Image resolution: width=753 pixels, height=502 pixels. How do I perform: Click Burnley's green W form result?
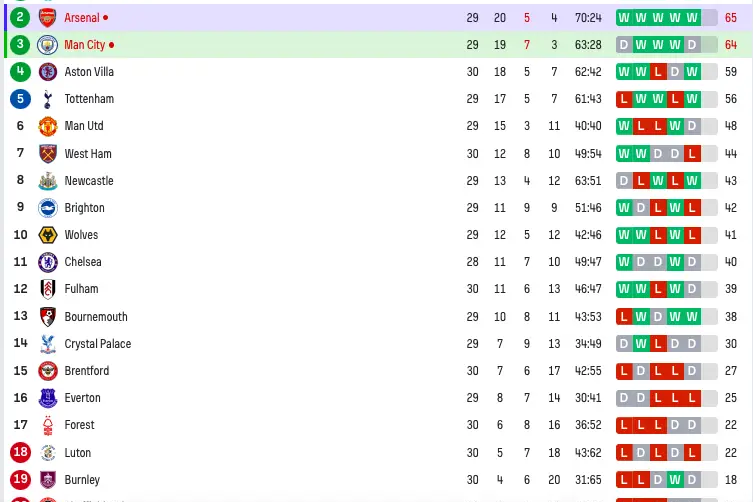click(675, 479)
